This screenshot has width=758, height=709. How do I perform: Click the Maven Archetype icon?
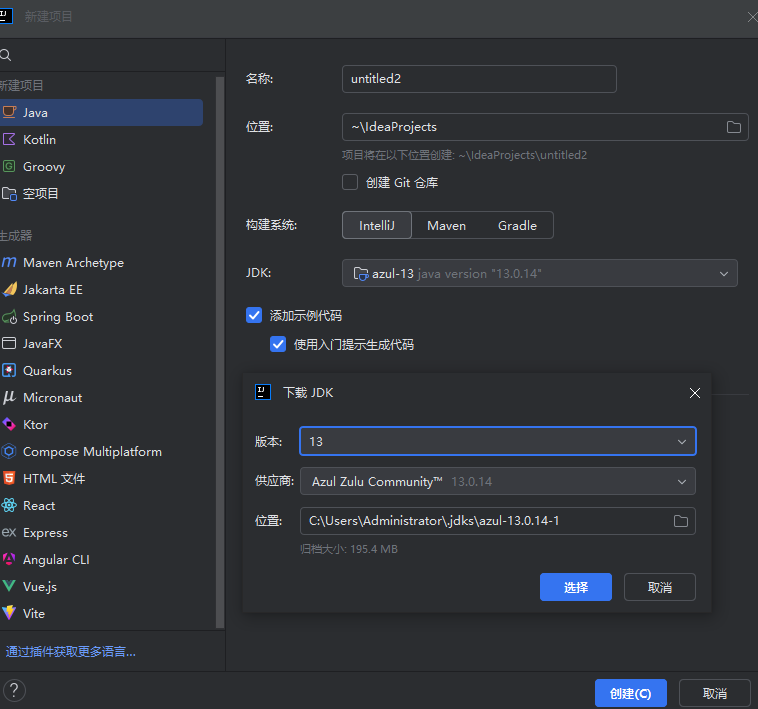click(x=9, y=262)
